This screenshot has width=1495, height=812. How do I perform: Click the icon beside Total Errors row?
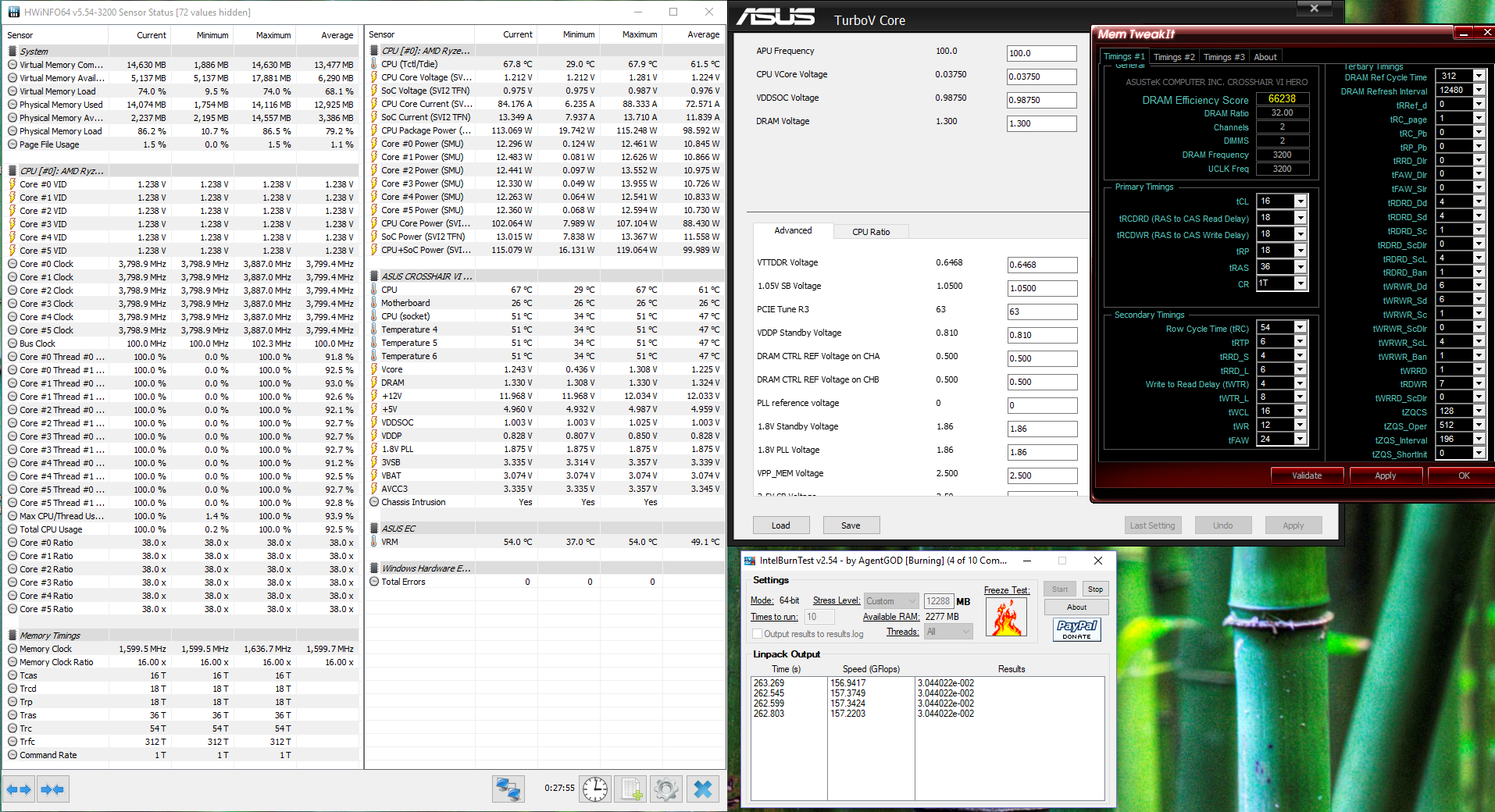pyautogui.click(x=375, y=582)
